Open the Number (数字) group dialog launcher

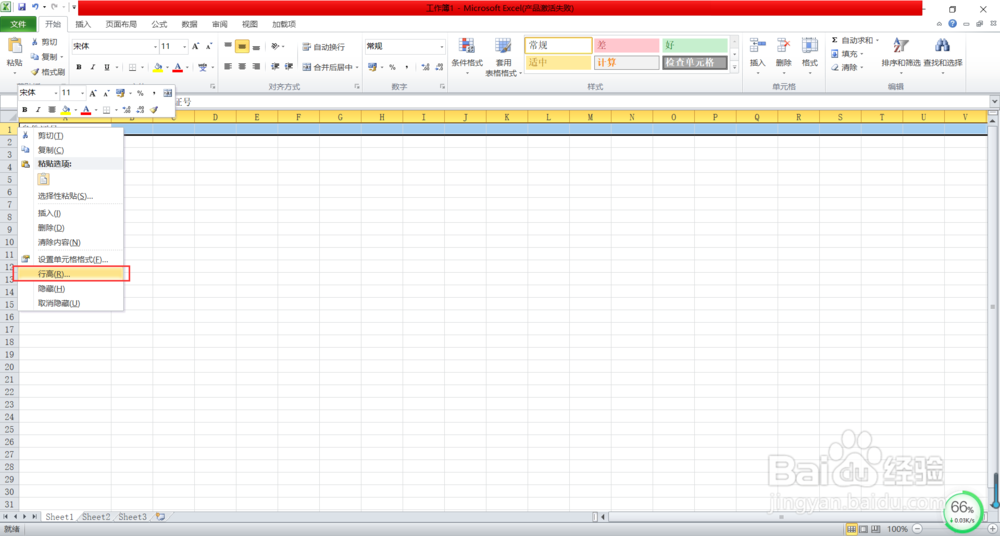point(442,86)
